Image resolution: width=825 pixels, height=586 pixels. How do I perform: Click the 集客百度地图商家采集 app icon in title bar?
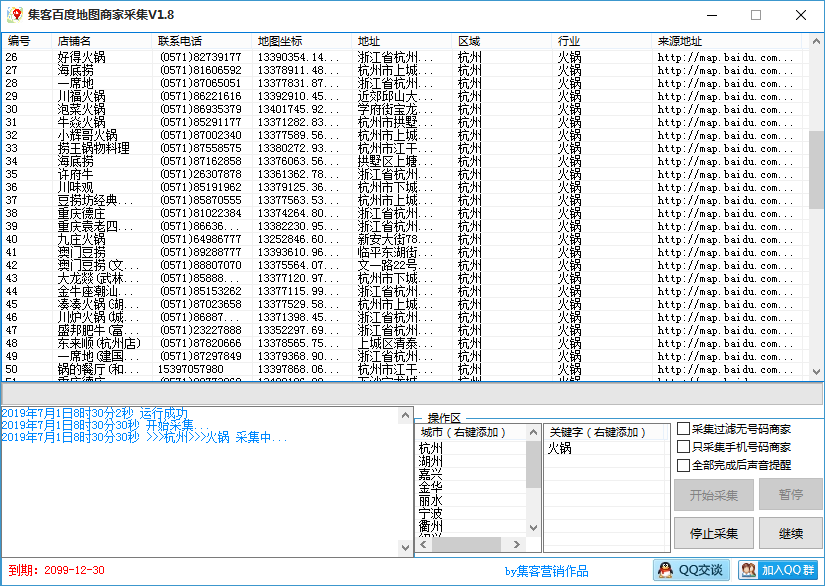click(x=14, y=15)
